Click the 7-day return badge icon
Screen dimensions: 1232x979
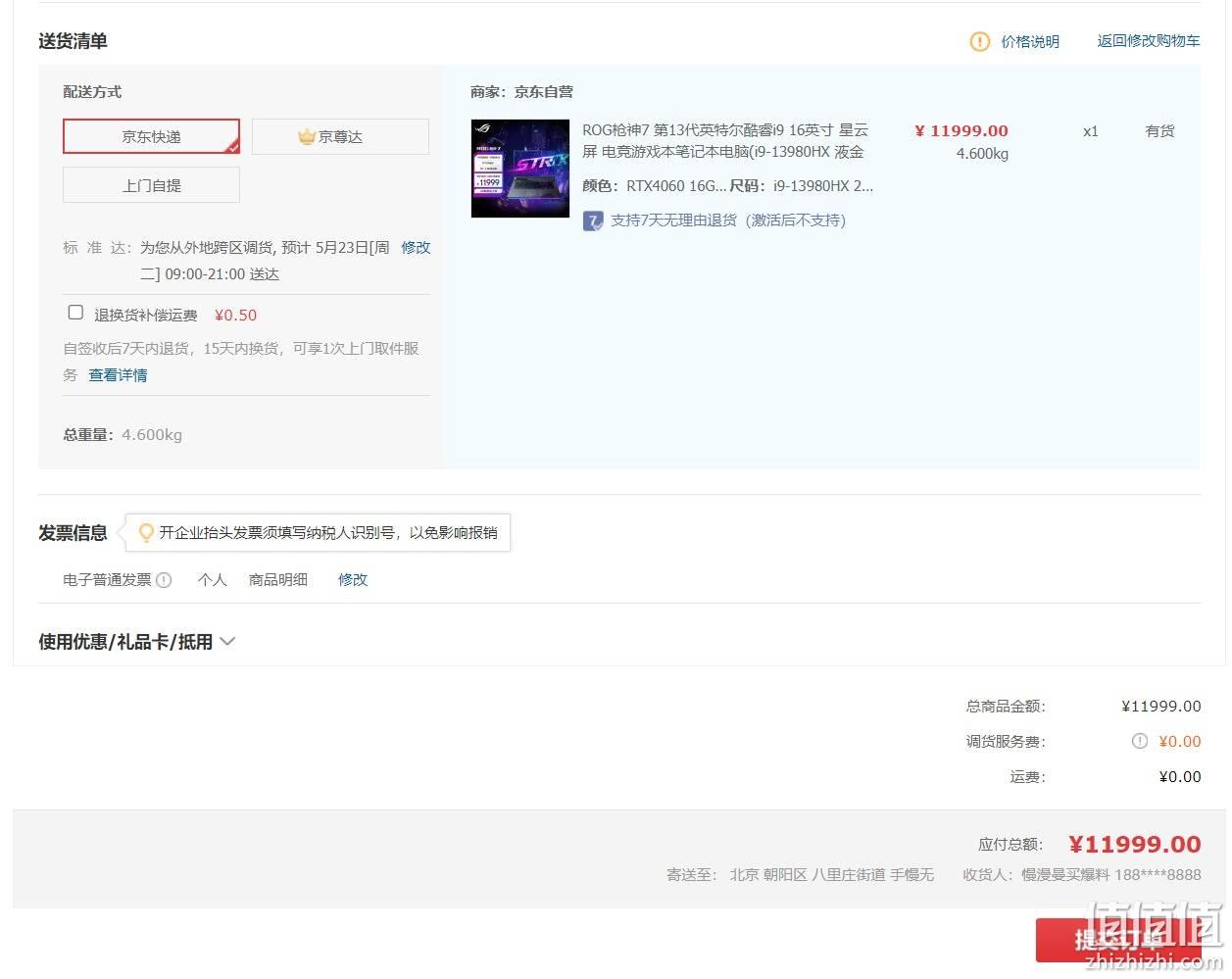pyautogui.click(x=593, y=220)
